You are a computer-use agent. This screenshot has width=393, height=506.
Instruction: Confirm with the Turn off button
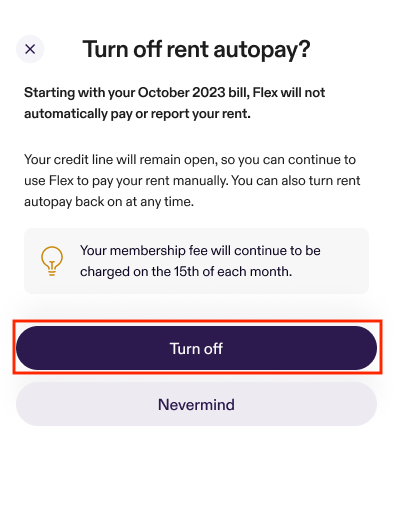click(x=196, y=348)
